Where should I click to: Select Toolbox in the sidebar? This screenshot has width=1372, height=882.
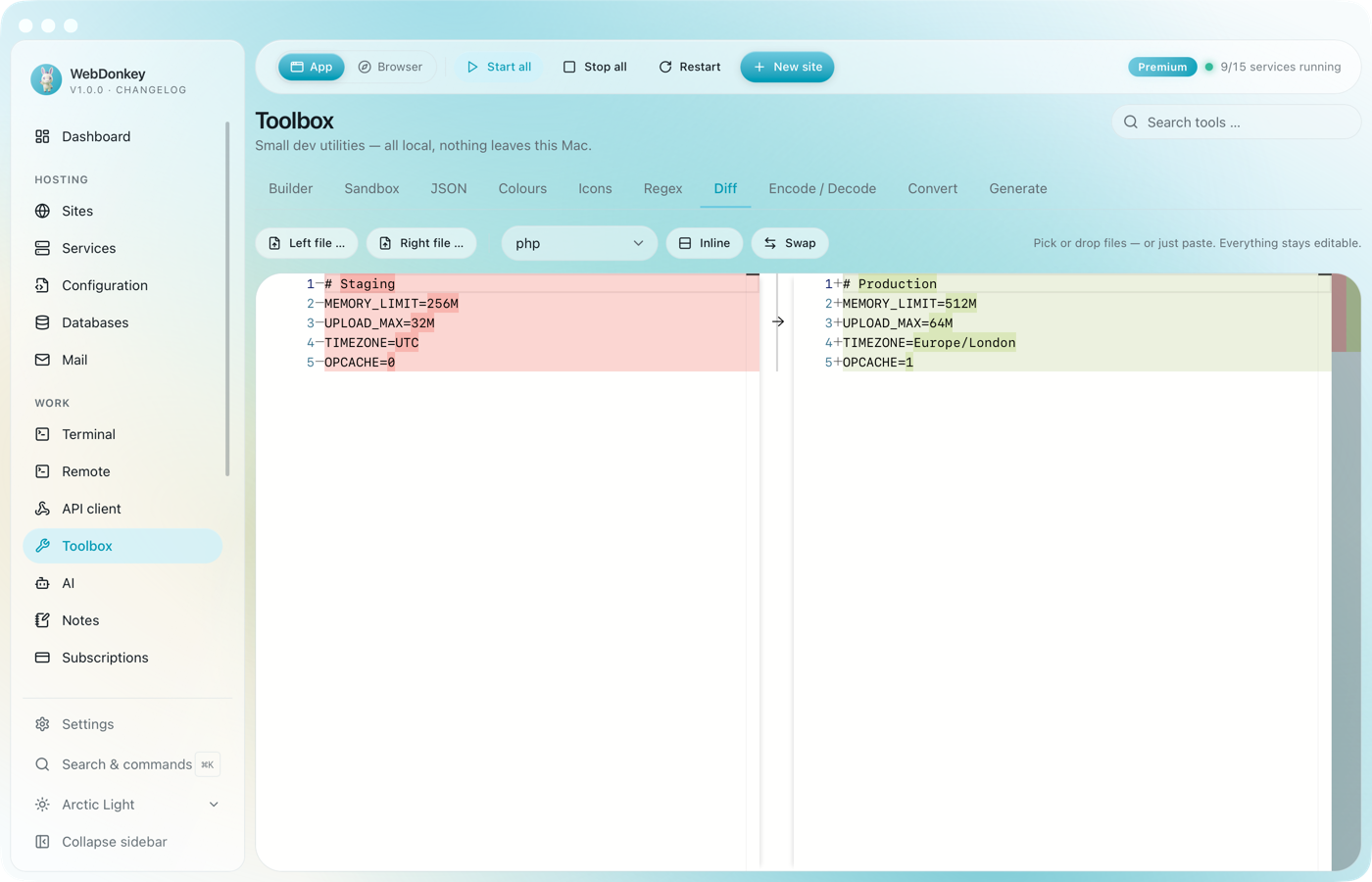(x=122, y=546)
